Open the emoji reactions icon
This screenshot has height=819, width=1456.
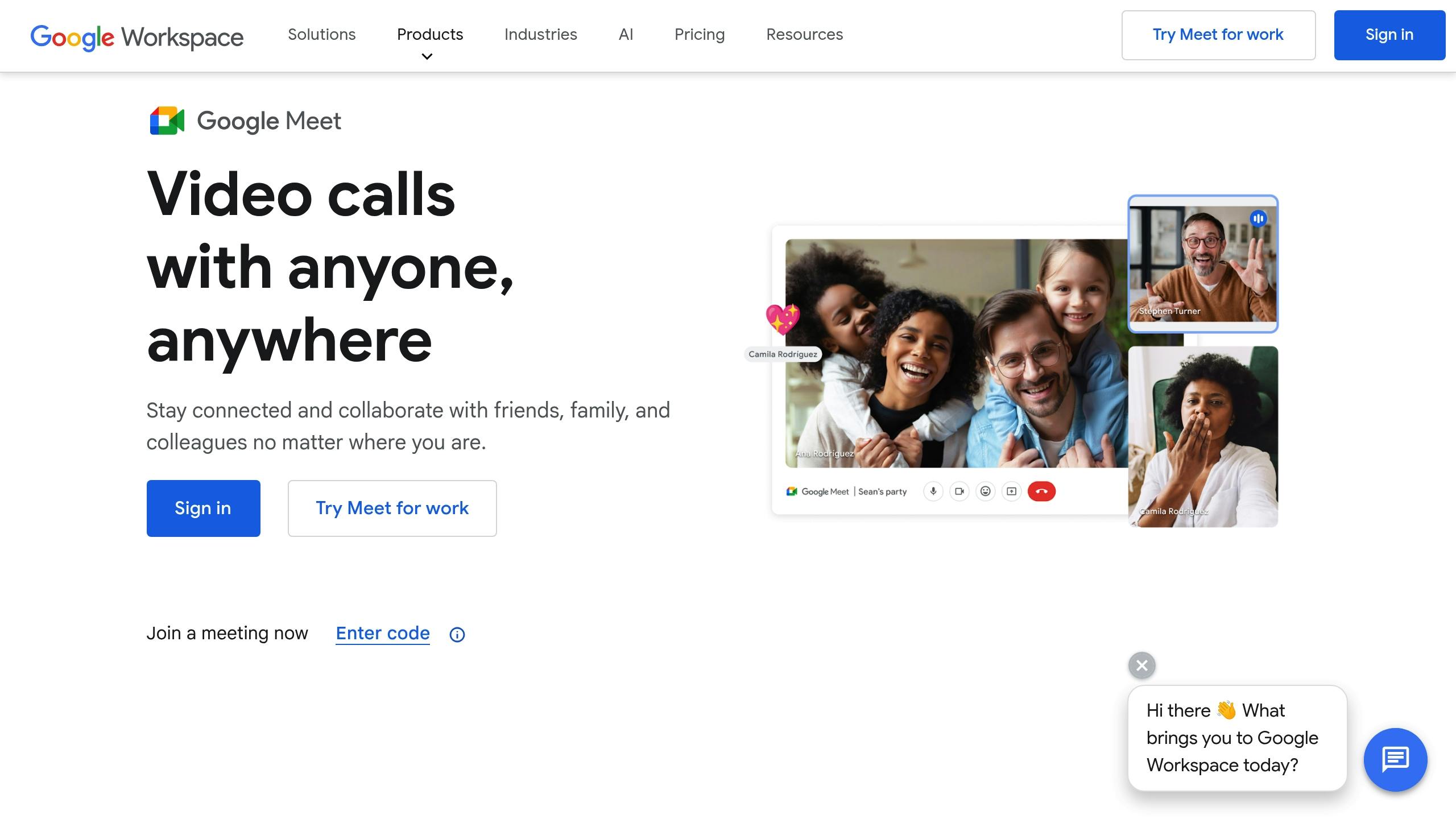(x=986, y=491)
